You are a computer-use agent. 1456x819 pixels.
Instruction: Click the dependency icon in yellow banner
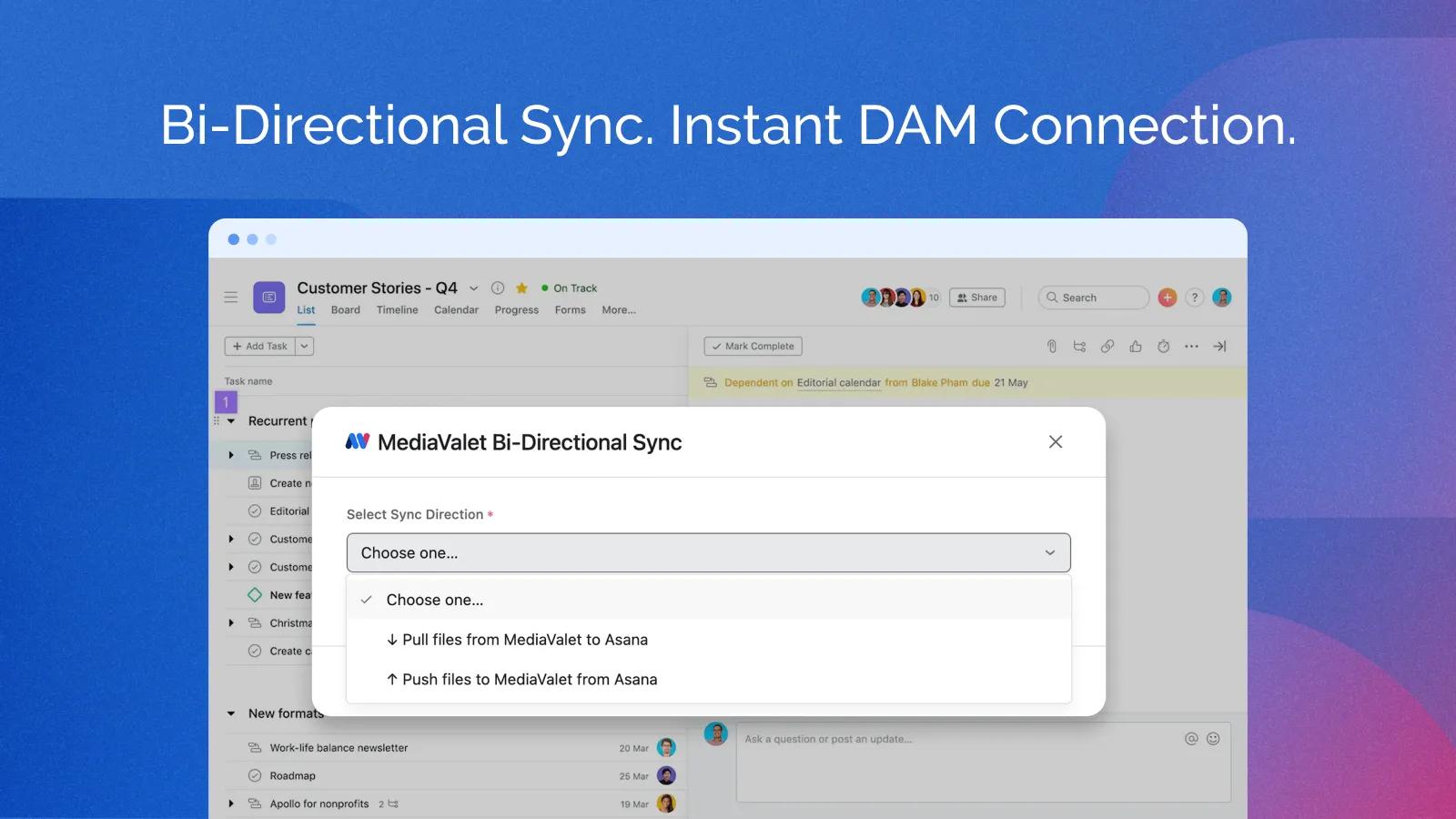pyautogui.click(x=711, y=382)
